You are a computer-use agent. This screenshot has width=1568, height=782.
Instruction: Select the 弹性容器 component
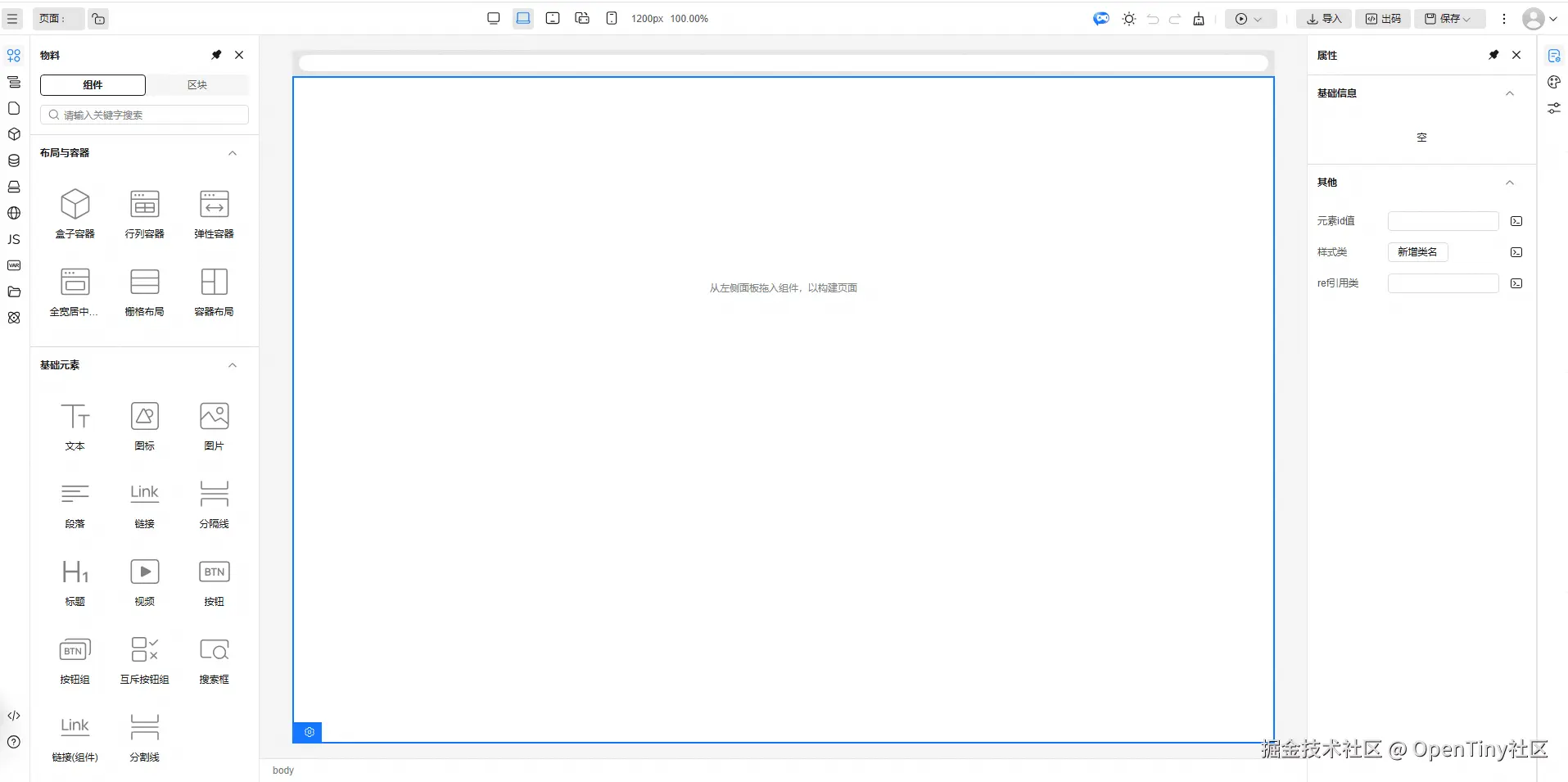point(215,213)
